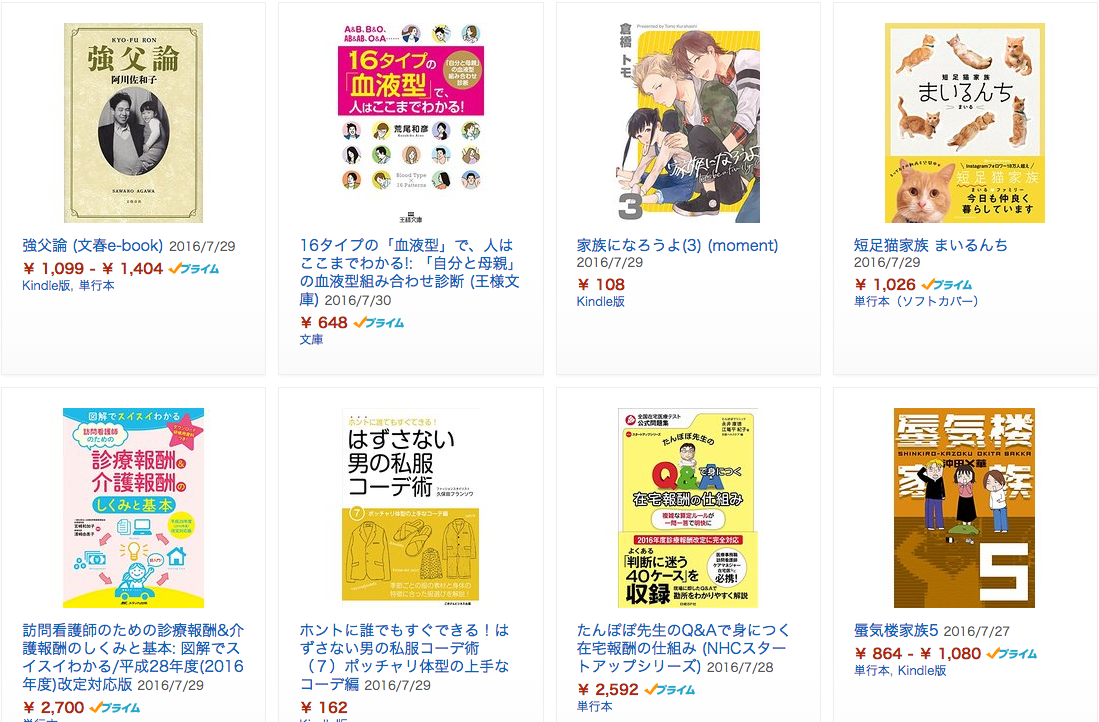Open the 家族になろうよ(3) (moment) title link
The image size is (1099, 722).
coord(677,245)
